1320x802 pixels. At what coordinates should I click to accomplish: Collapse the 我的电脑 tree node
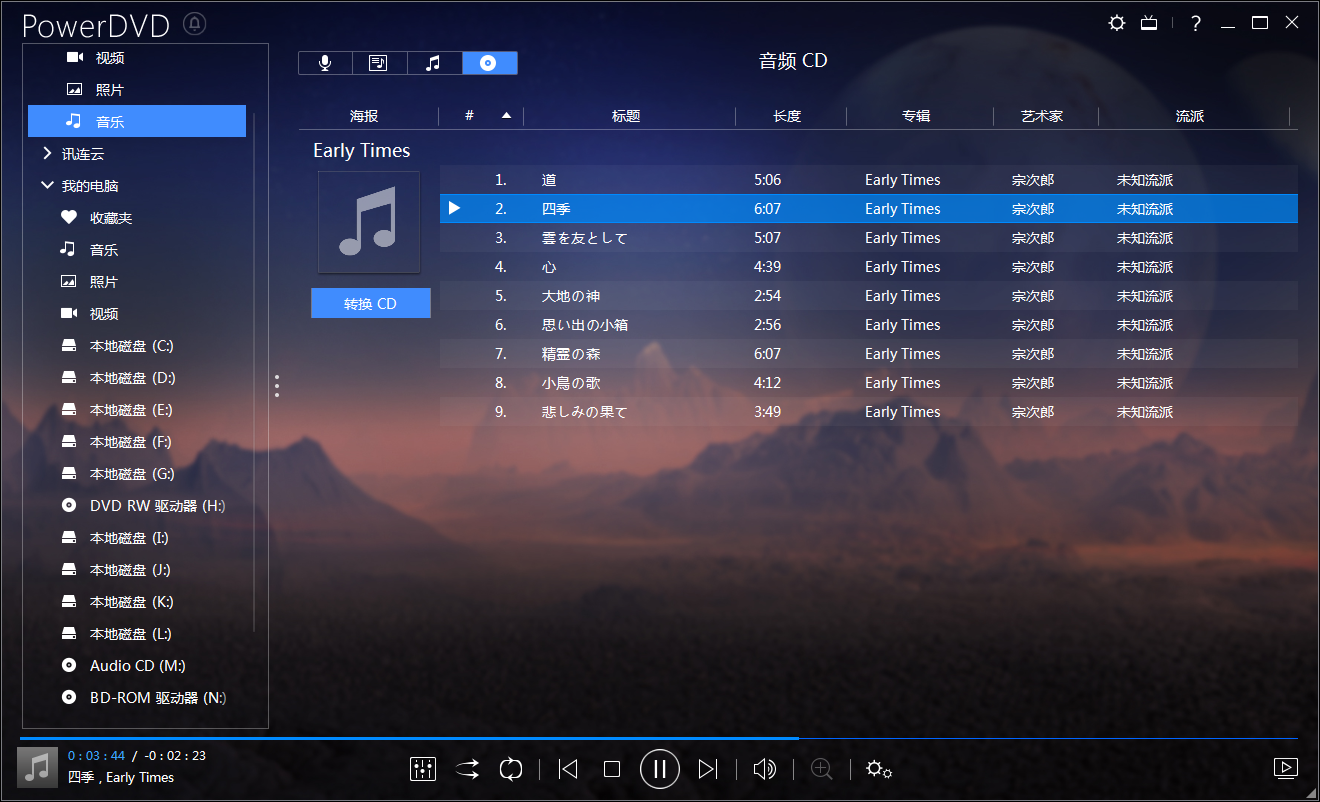coord(47,186)
